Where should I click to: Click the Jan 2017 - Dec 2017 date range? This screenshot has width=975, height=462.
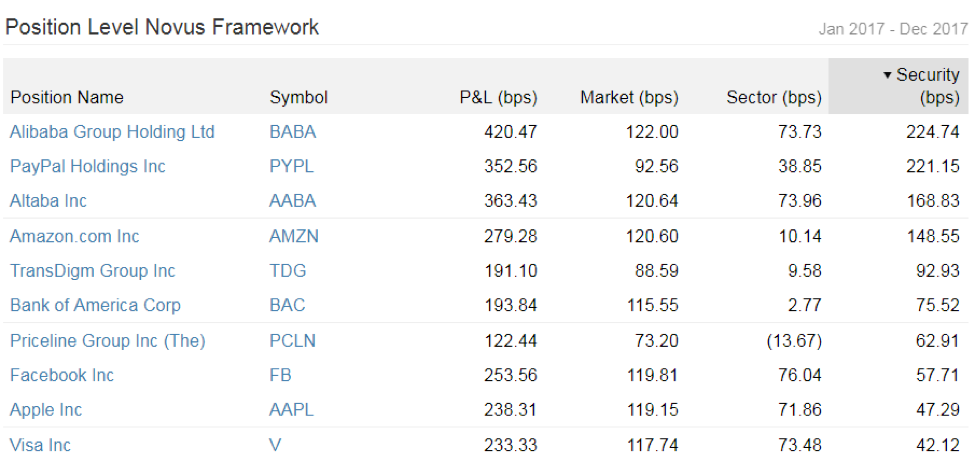coord(893,29)
